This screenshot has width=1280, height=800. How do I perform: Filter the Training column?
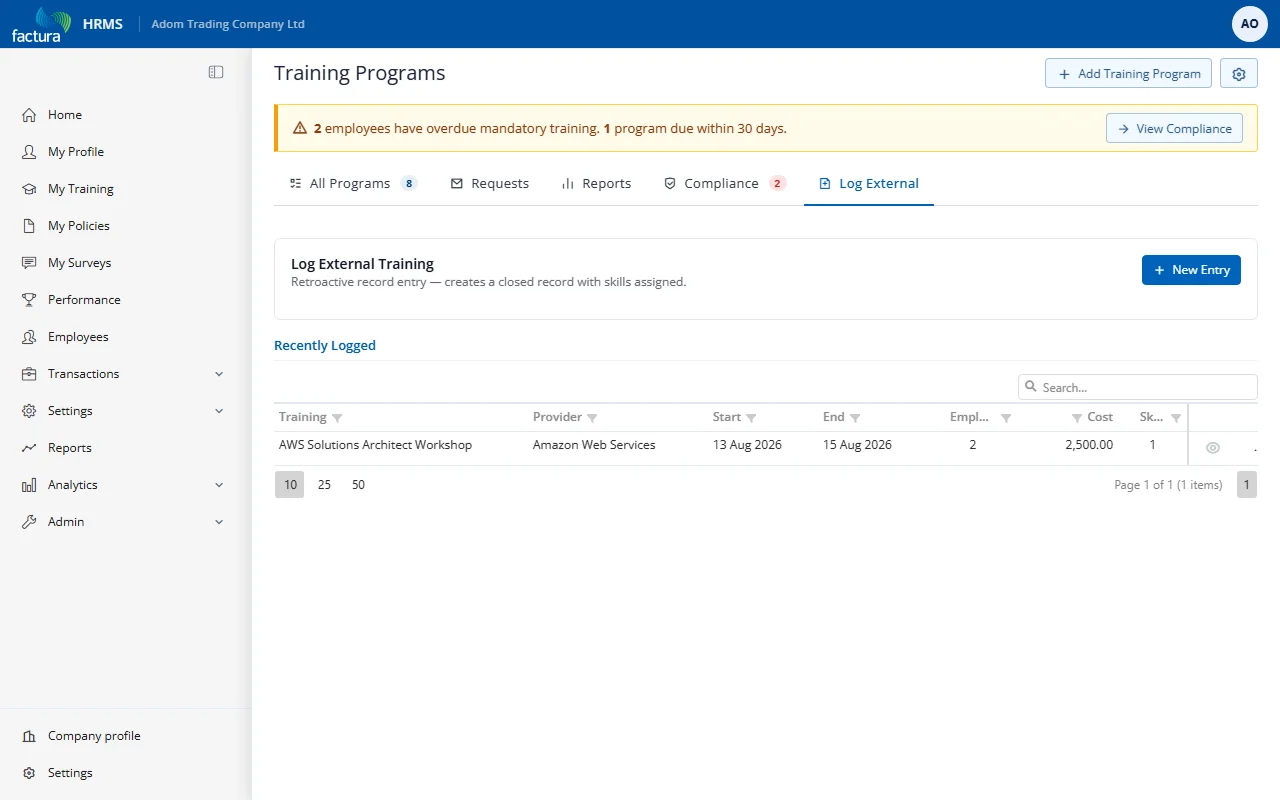point(337,418)
